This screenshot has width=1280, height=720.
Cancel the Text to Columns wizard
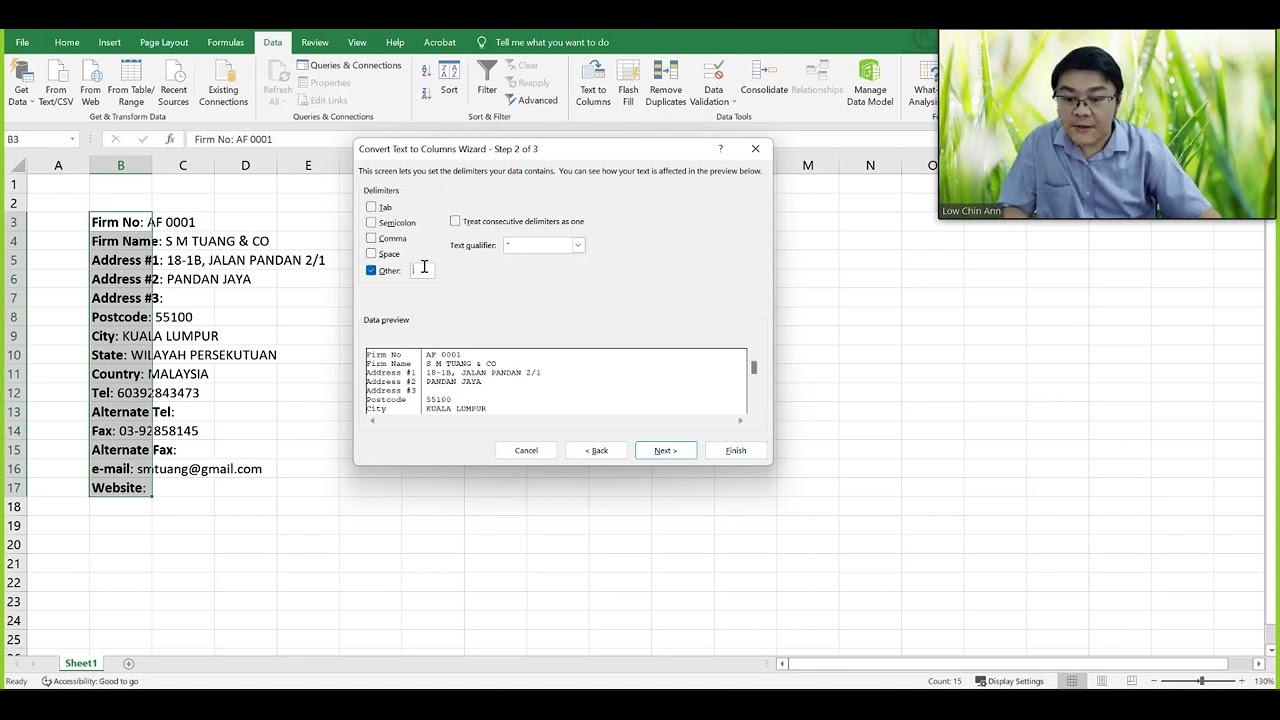point(526,450)
